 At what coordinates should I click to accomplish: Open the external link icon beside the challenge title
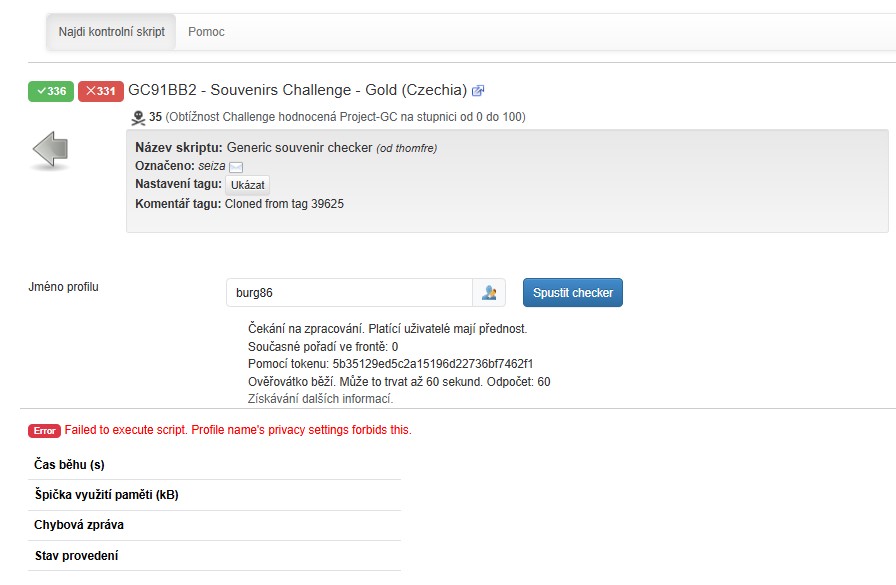(478, 91)
